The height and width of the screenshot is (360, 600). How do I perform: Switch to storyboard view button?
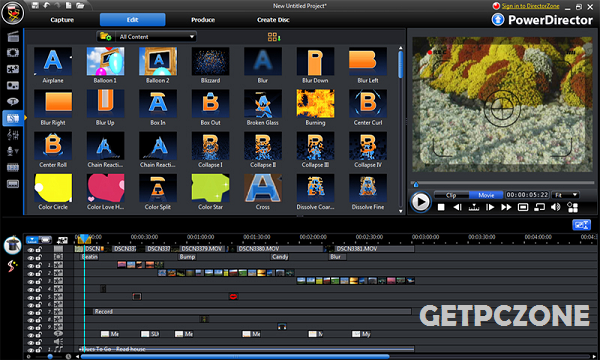coord(45,240)
